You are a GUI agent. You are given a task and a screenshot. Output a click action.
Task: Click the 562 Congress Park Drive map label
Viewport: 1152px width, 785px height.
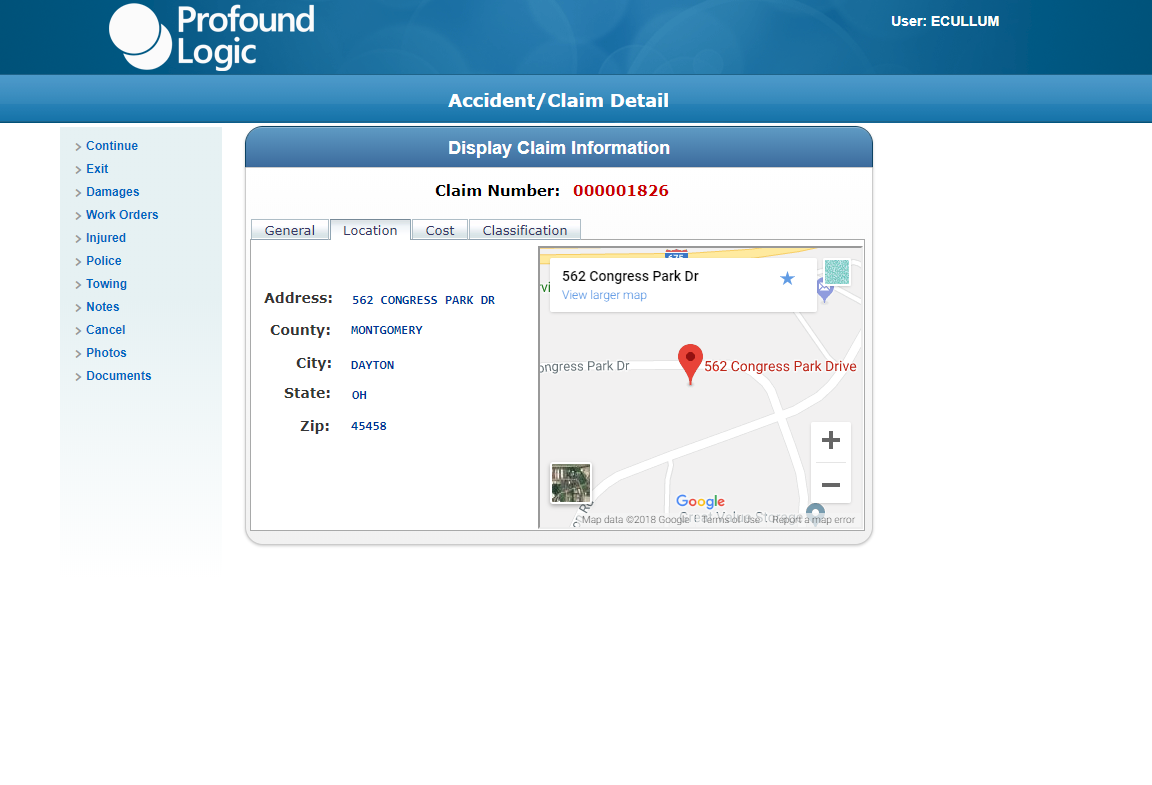(780, 366)
